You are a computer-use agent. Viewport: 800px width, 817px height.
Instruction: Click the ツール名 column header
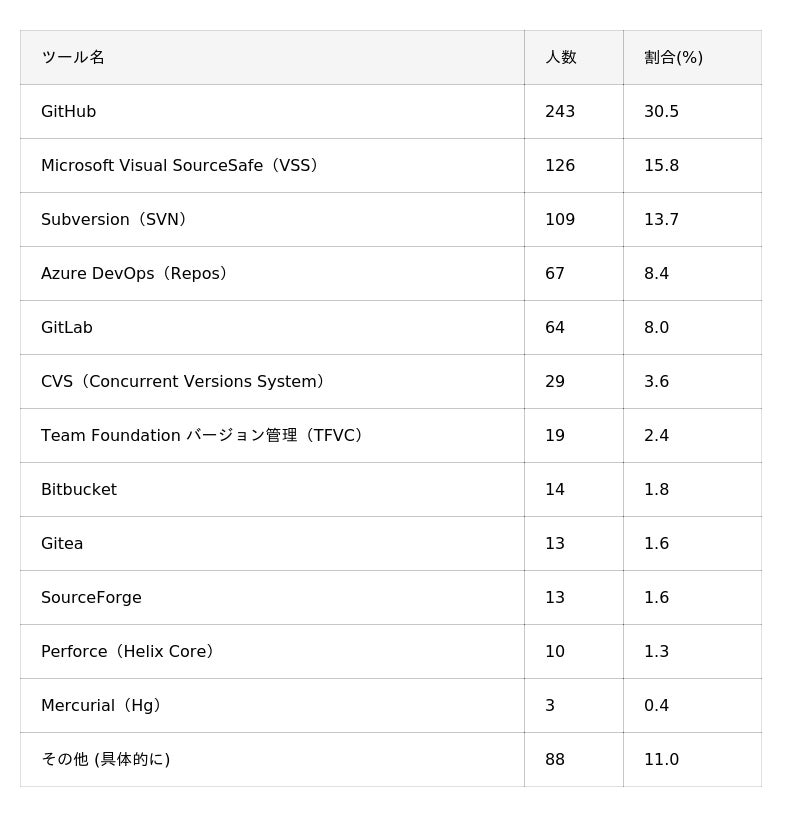(272, 57)
